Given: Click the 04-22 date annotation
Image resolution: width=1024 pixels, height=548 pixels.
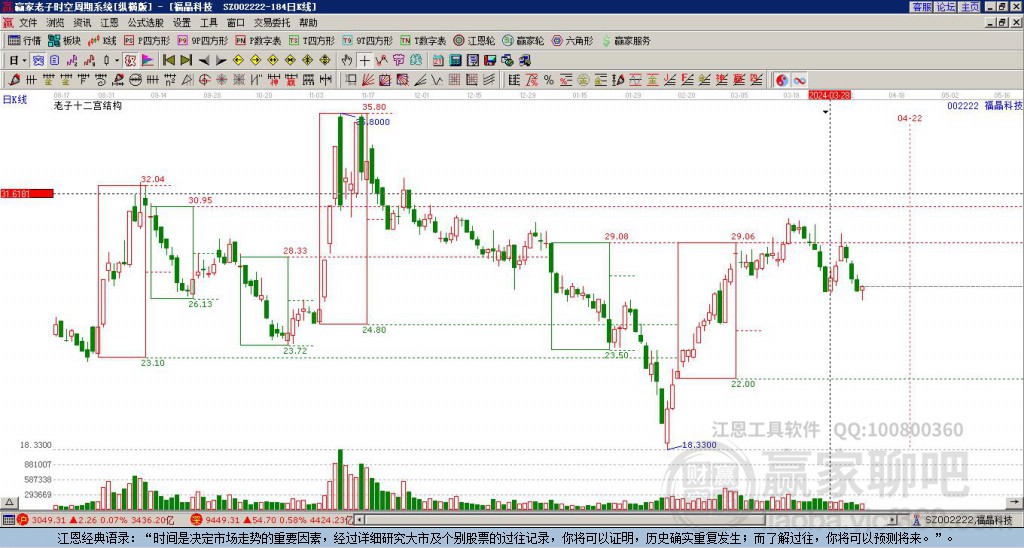Looking at the screenshot, I should [x=910, y=118].
